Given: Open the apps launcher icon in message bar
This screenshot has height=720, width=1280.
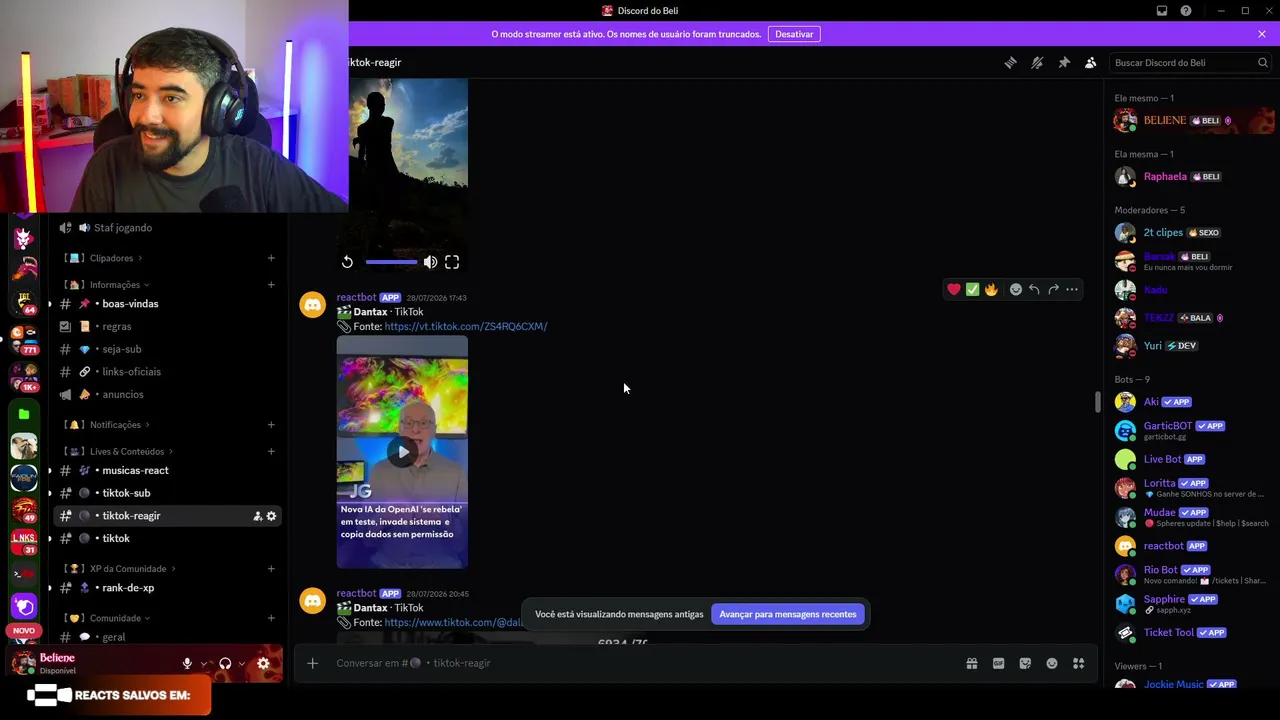Looking at the screenshot, I should (1079, 663).
